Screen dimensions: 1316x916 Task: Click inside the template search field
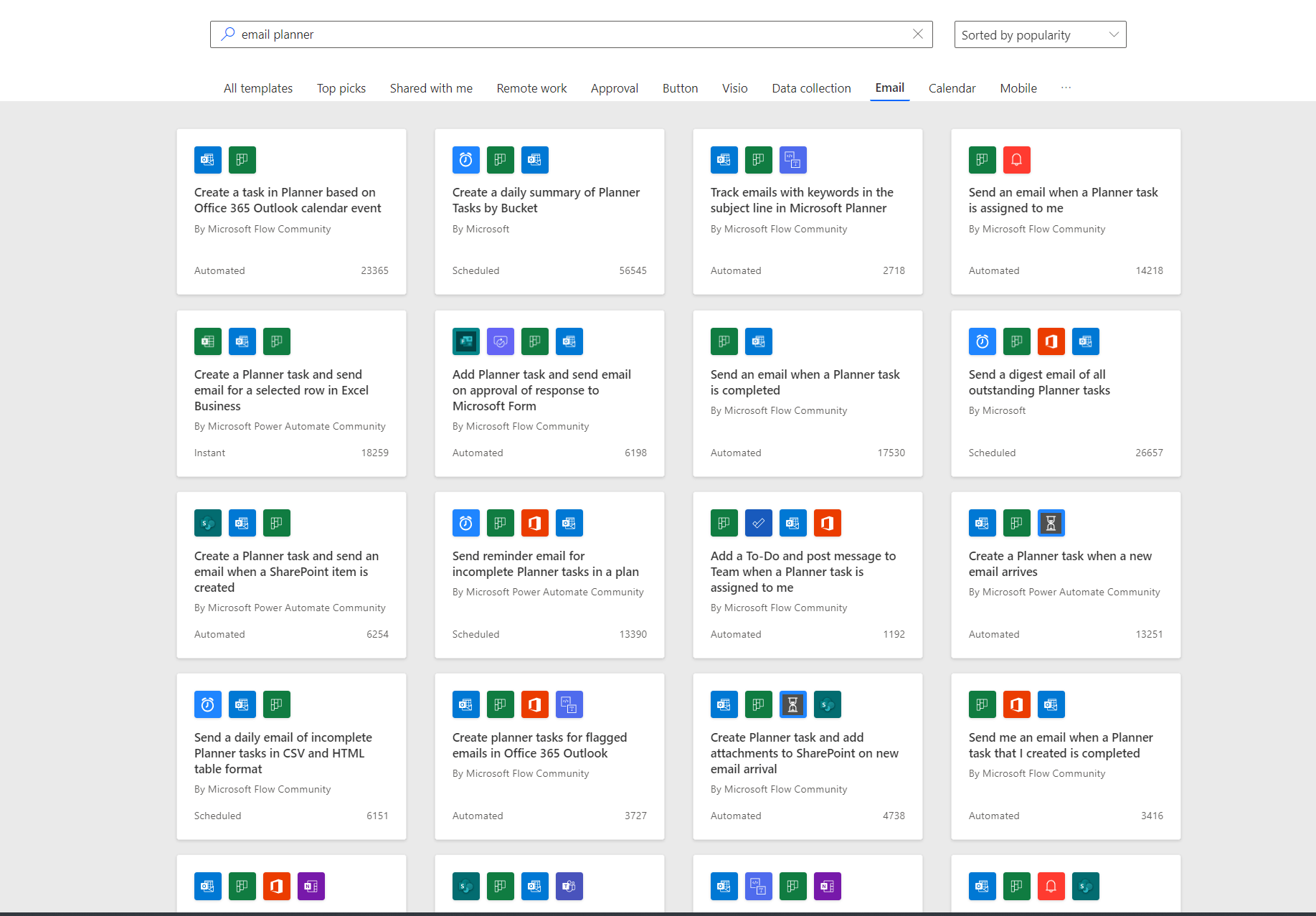pyautogui.click(x=571, y=34)
